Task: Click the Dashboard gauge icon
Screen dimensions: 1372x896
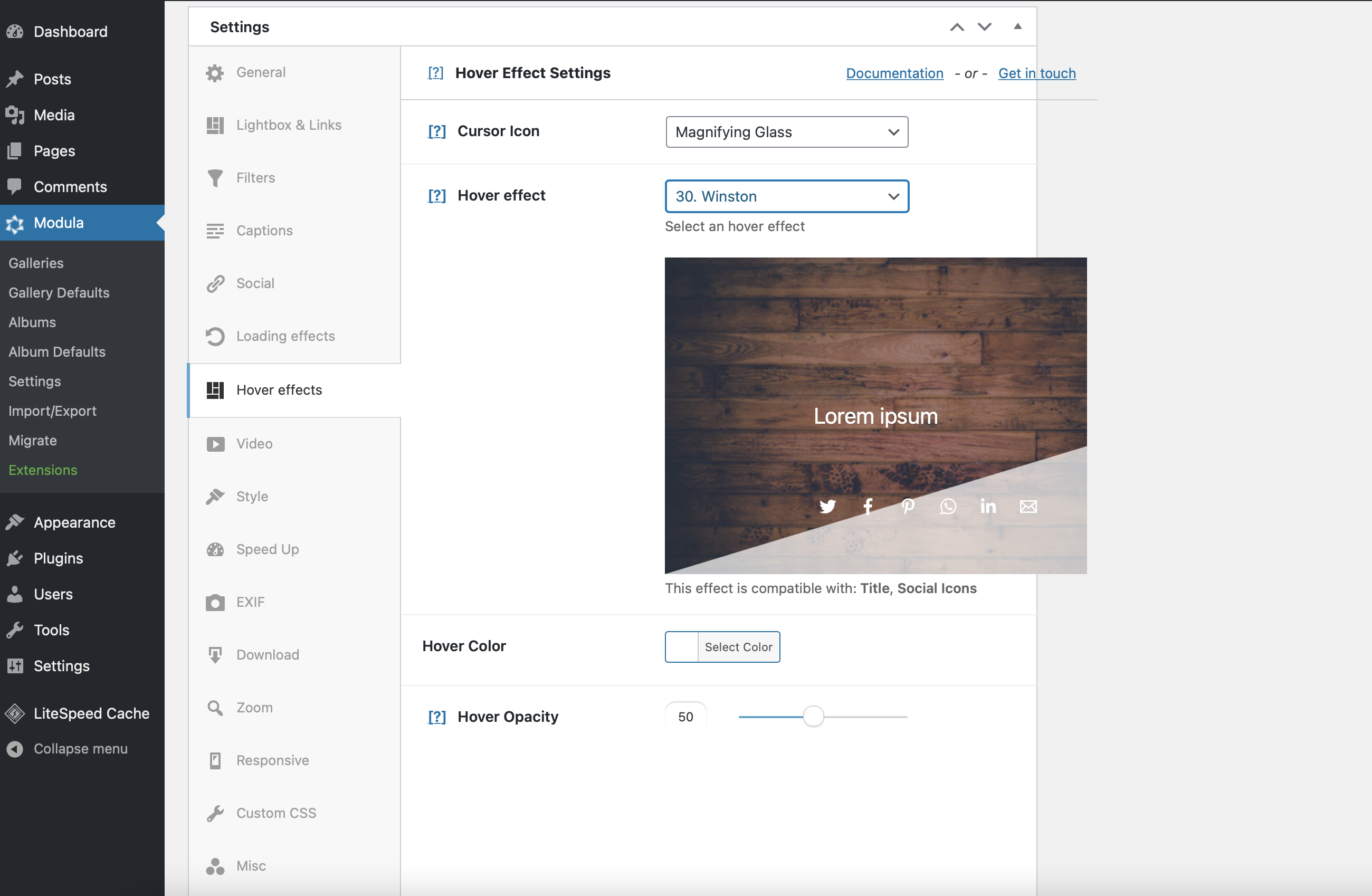Action: 15,32
